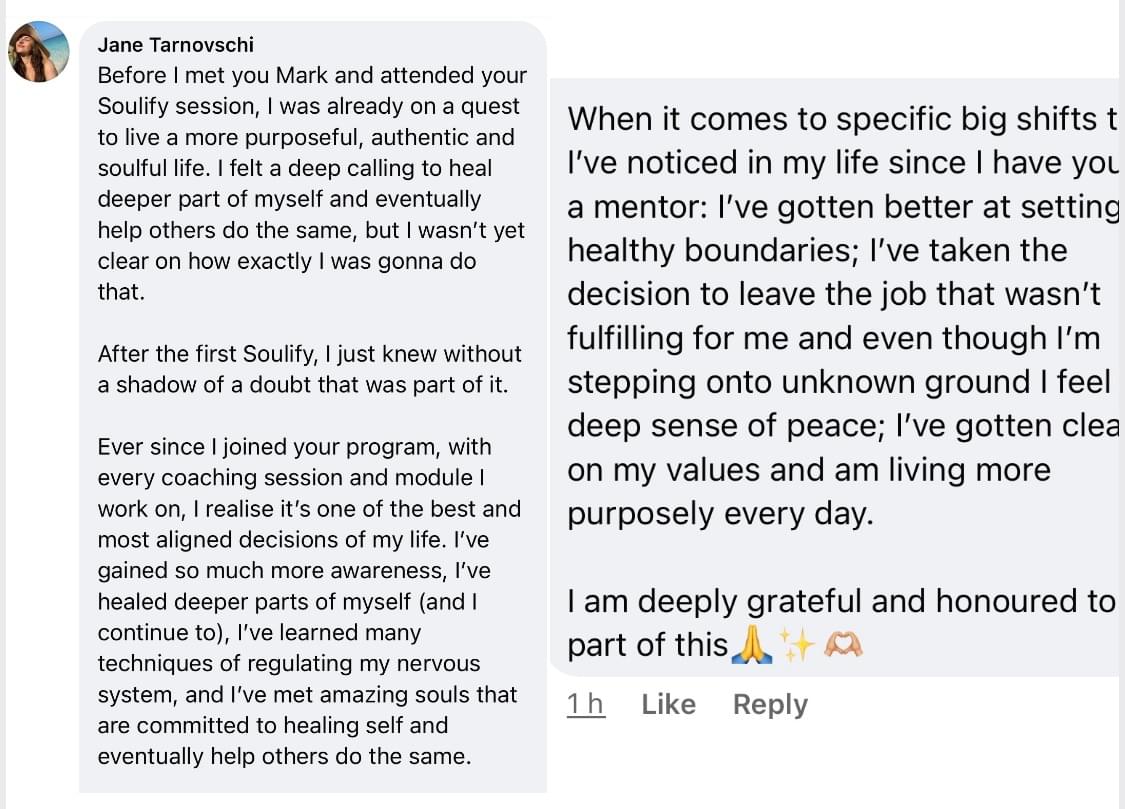Click the Jane Tarnovschi name link
This screenshot has width=1125, height=809.
click(175, 45)
